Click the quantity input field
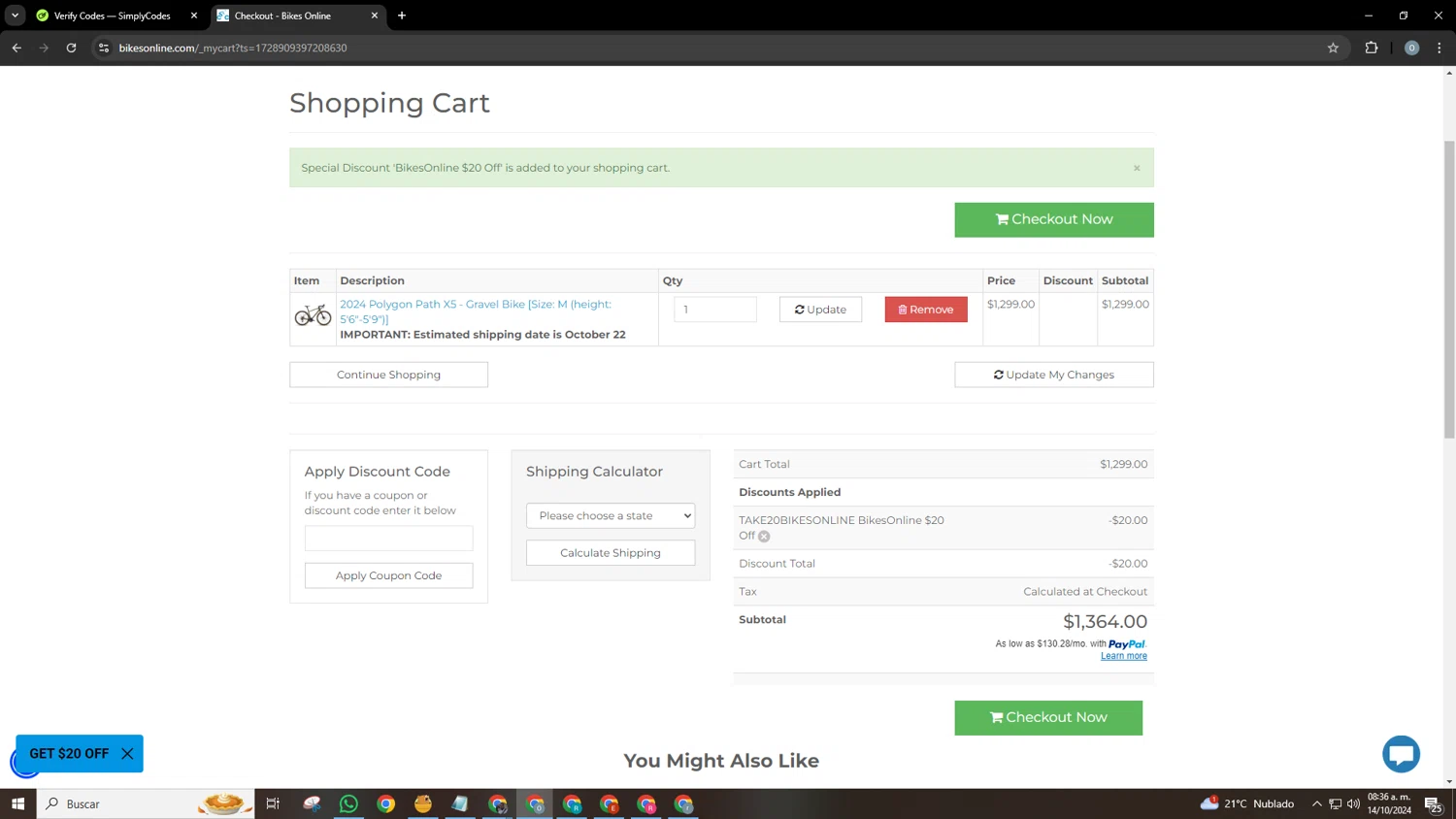 click(x=714, y=310)
